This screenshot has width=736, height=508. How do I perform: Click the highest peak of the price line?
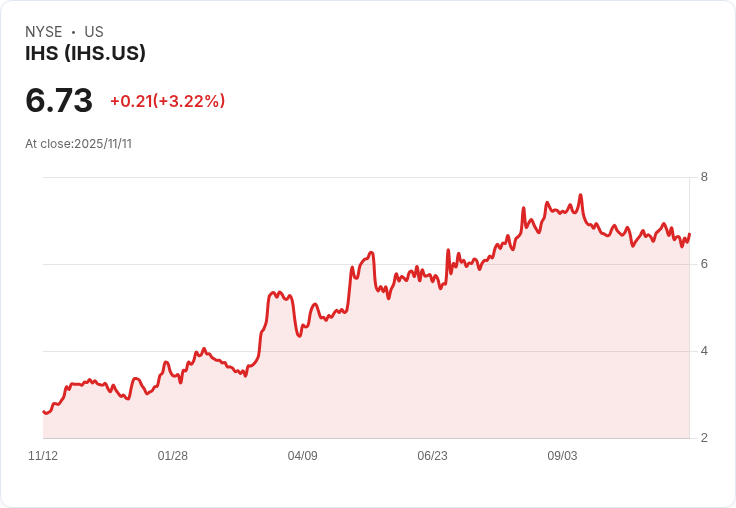point(580,195)
